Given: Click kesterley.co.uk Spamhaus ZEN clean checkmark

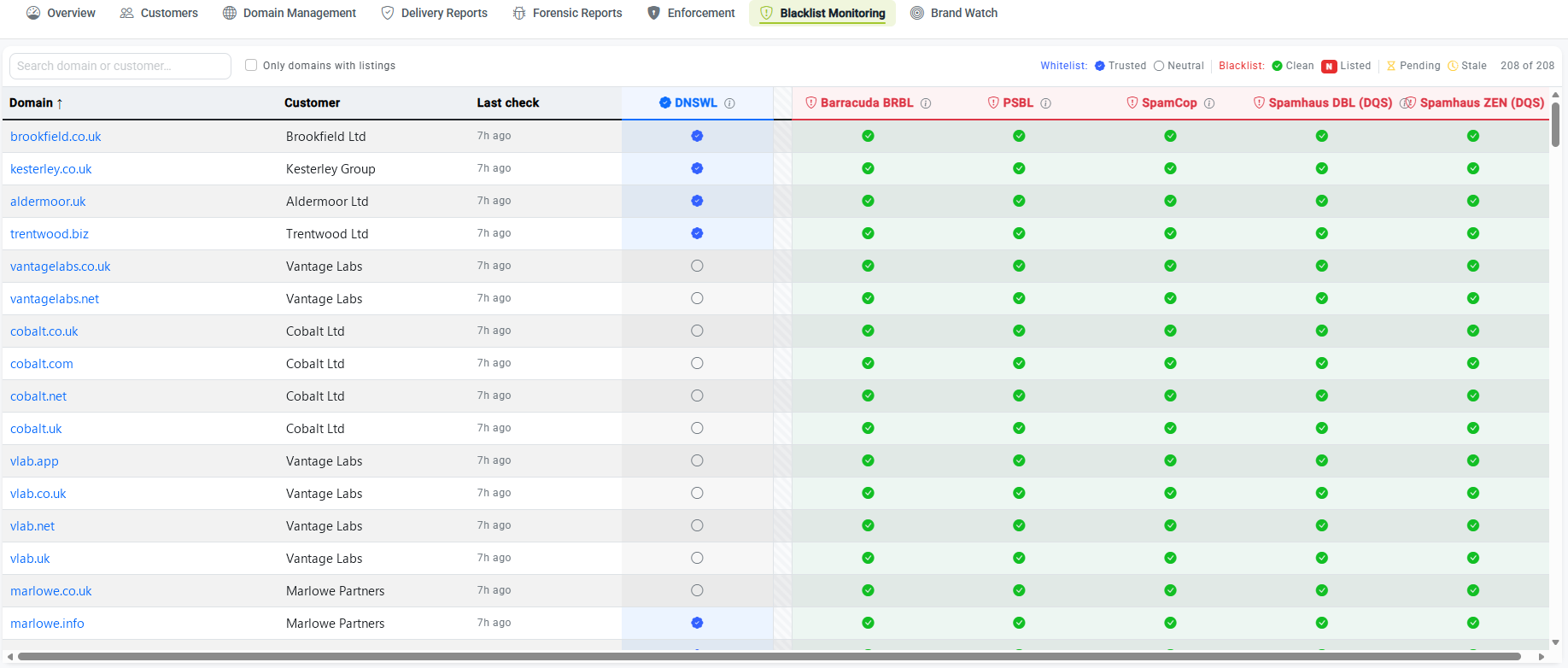Looking at the screenshot, I should point(1472,168).
